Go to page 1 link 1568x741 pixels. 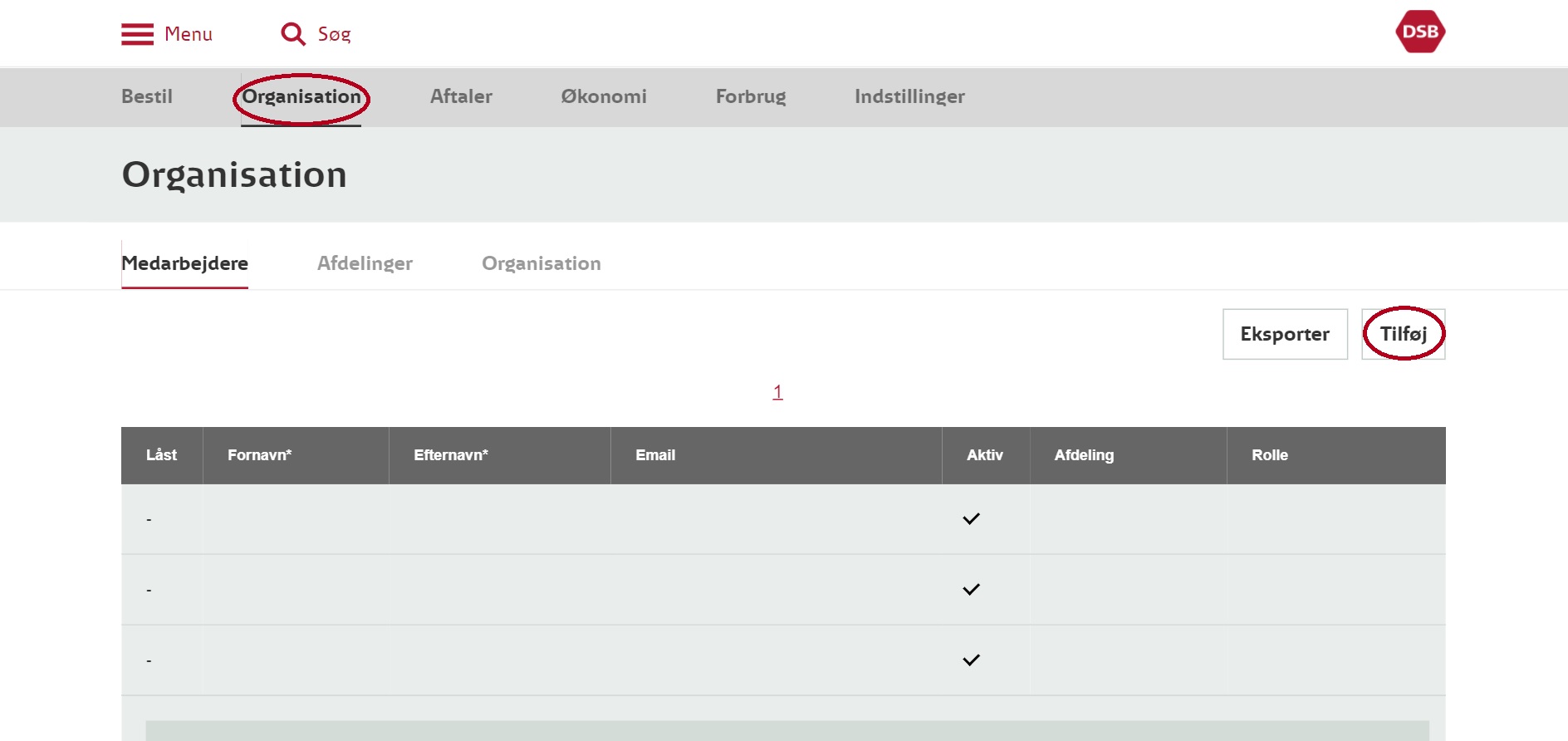[x=777, y=392]
